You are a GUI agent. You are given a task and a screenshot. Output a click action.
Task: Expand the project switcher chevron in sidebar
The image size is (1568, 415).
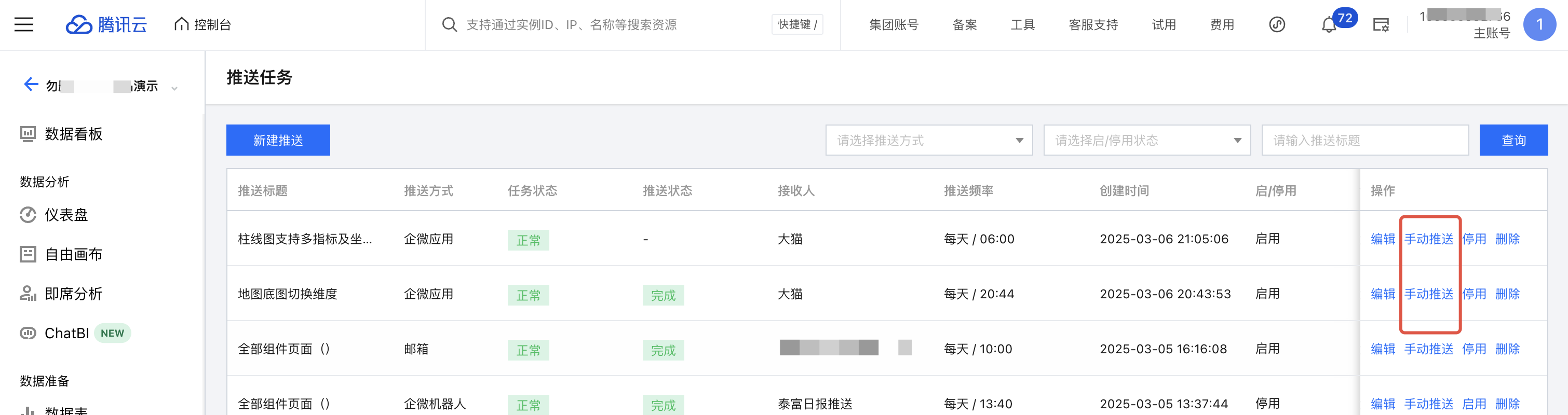174,88
